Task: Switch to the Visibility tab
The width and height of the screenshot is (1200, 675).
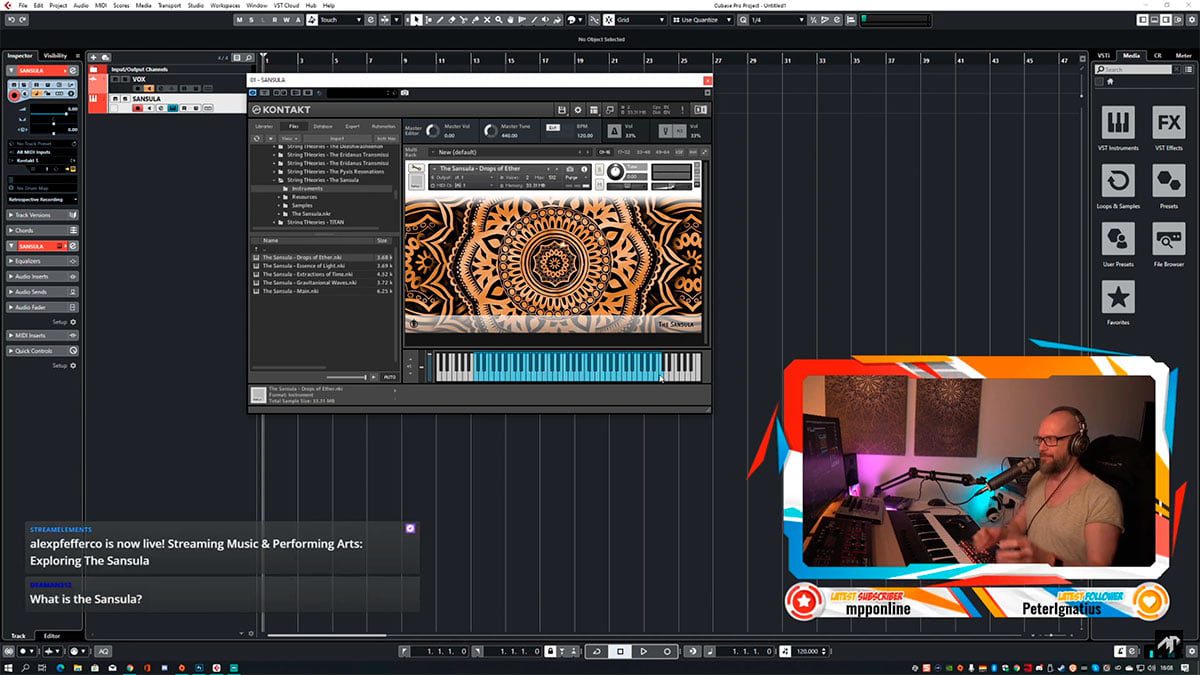Action: tap(55, 56)
